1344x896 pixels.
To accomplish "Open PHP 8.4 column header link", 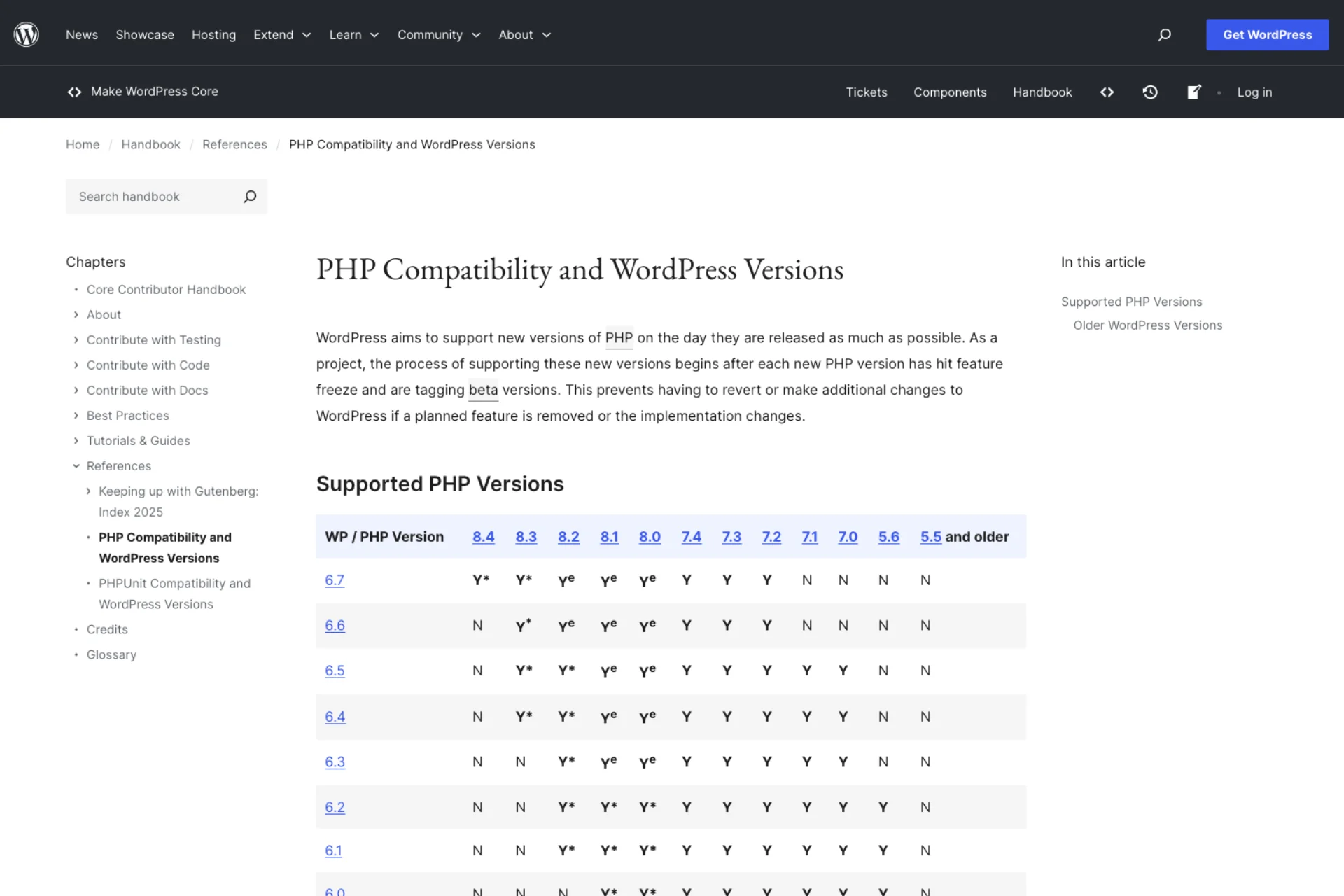I will [x=483, y=537].
